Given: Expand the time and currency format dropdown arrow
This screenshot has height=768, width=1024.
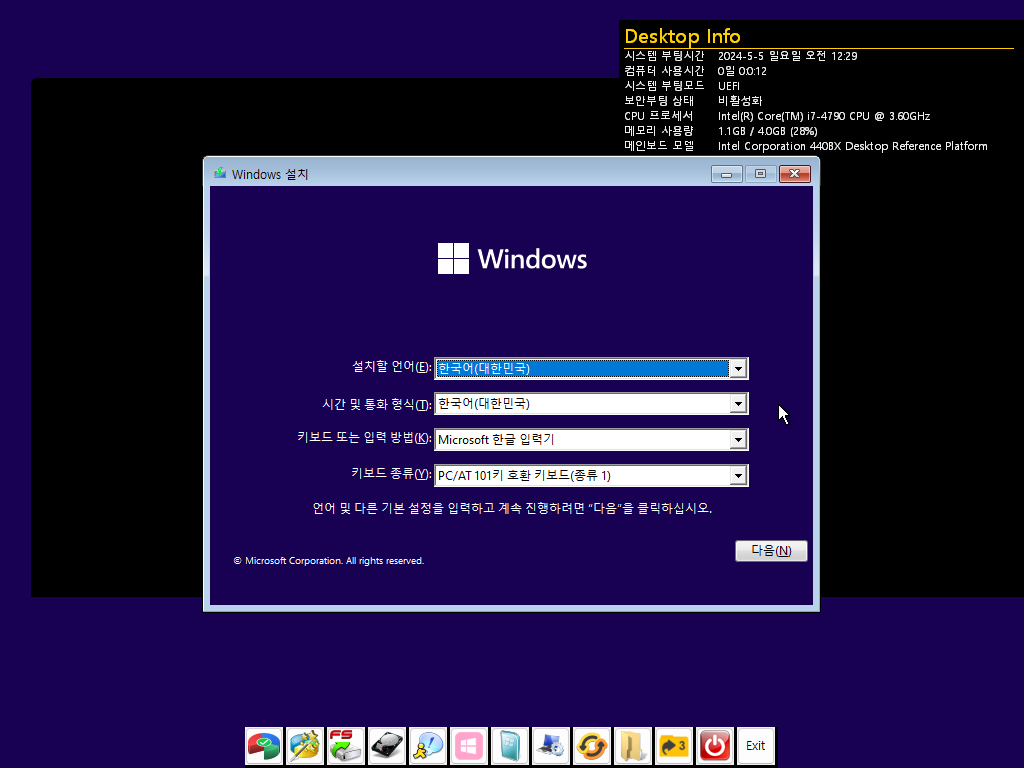Looking at the screenshot, I should coord(738,404).
